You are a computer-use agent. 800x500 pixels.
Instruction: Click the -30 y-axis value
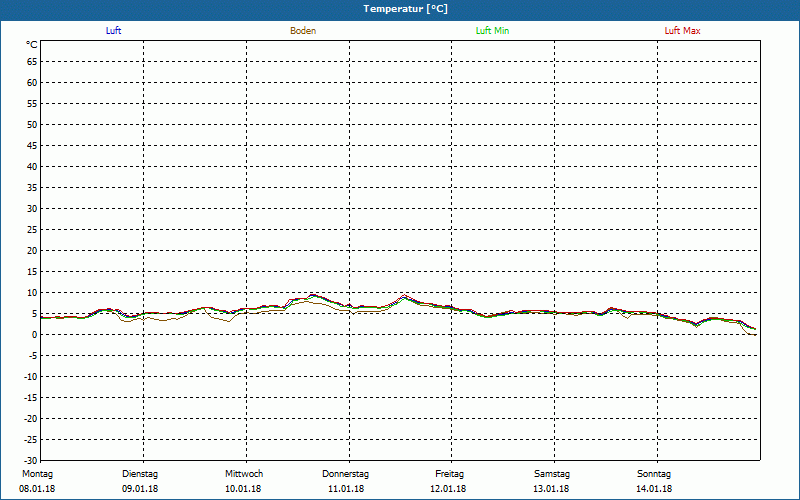[31, 461]
